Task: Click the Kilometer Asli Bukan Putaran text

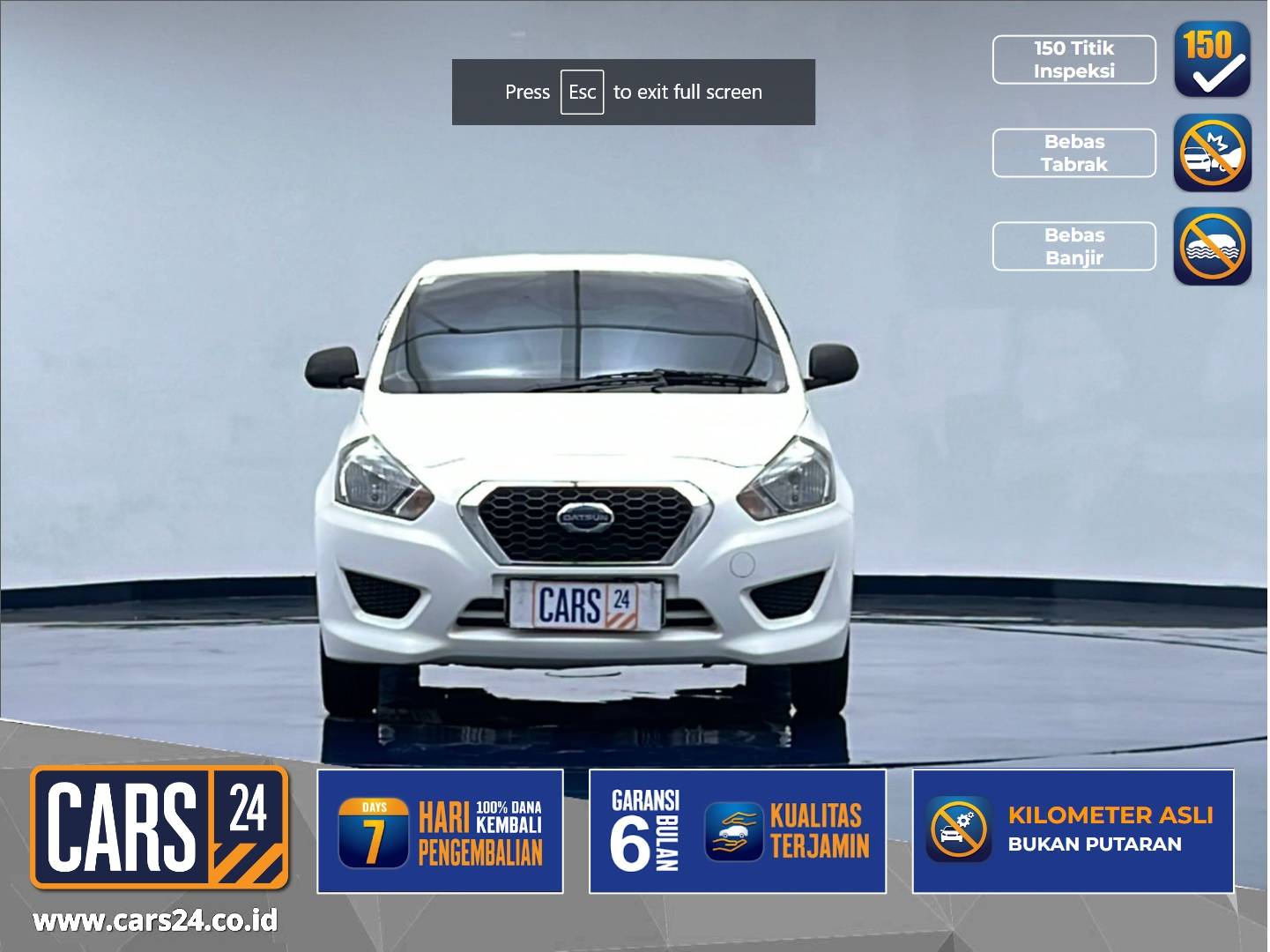Action: tap(1110, 829)
